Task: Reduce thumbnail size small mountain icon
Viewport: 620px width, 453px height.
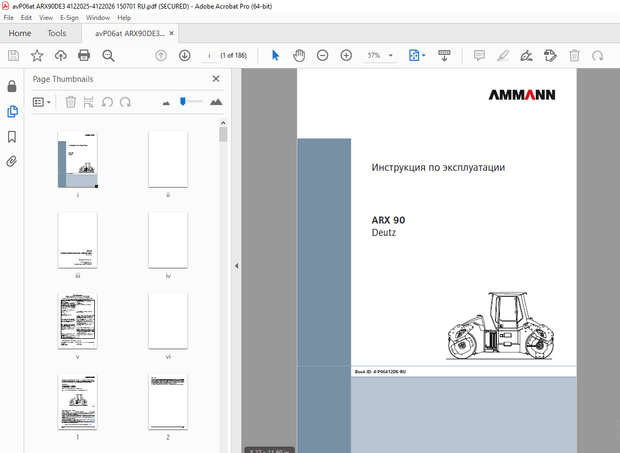Action: [x=166, y=103]
